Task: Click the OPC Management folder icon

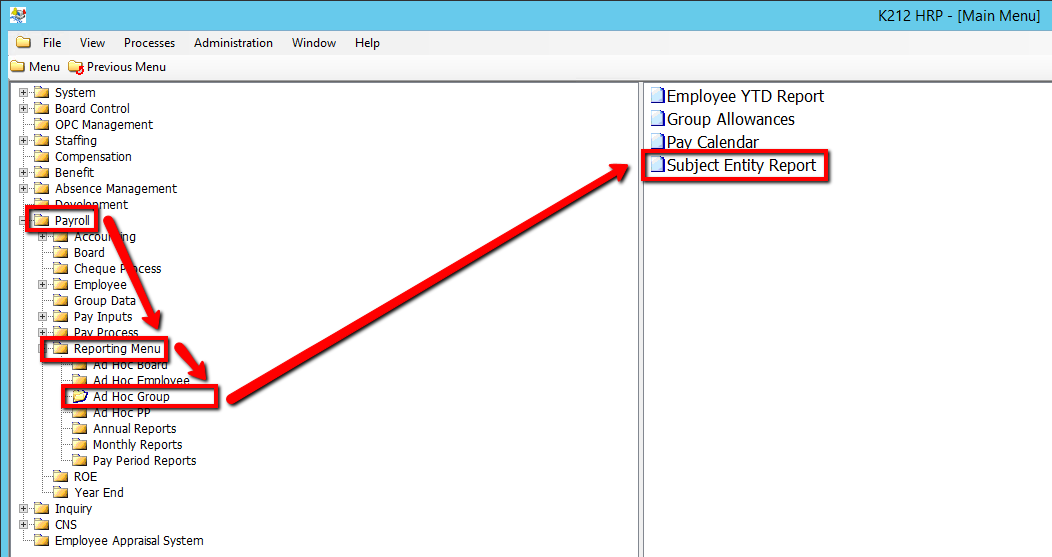Action: (42, 125)
